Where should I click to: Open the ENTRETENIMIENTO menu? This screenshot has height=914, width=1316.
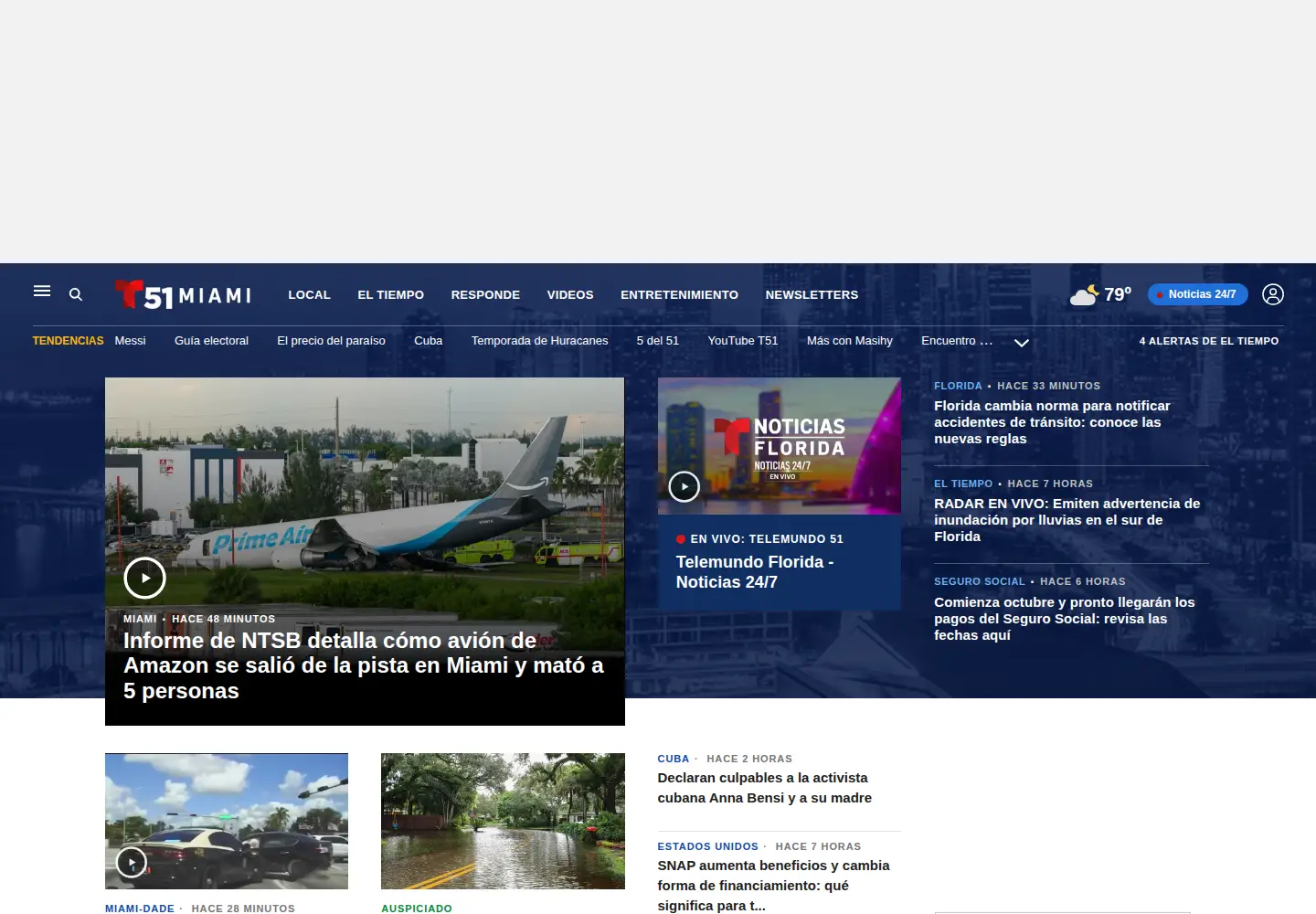click(679, 295)
